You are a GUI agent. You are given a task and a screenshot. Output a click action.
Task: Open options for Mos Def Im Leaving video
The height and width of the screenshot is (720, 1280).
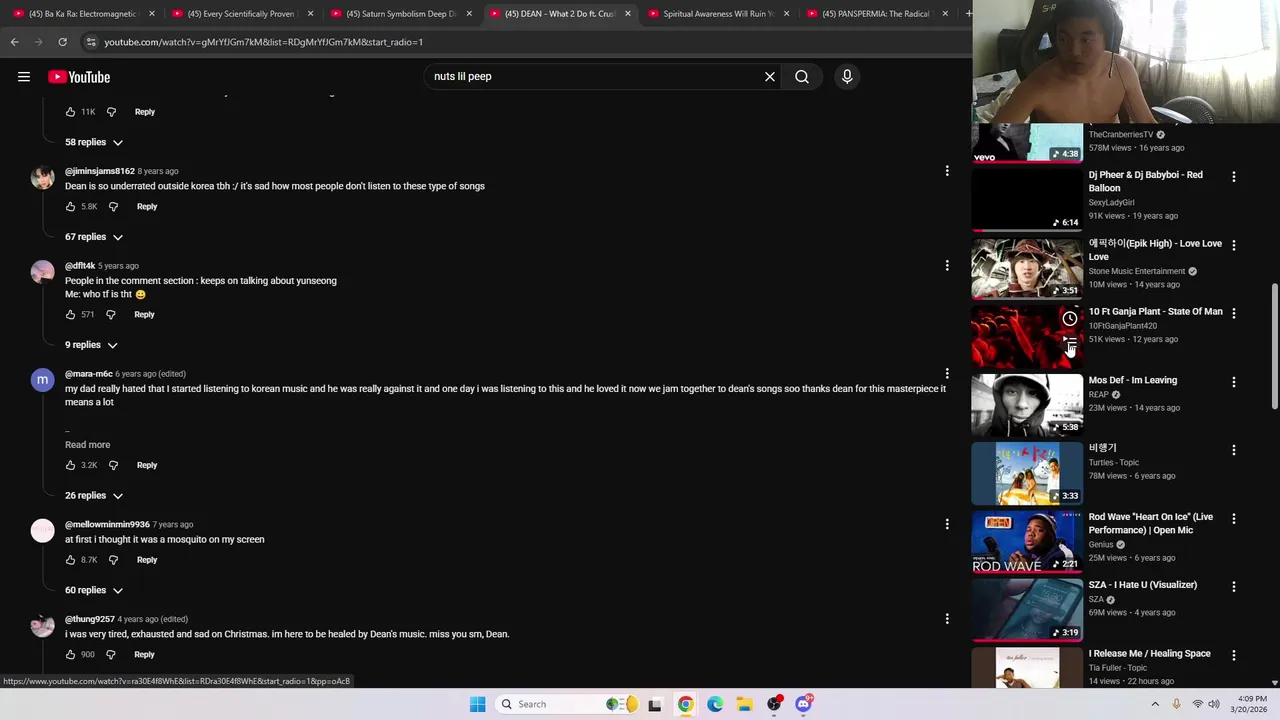[1233, 382]
